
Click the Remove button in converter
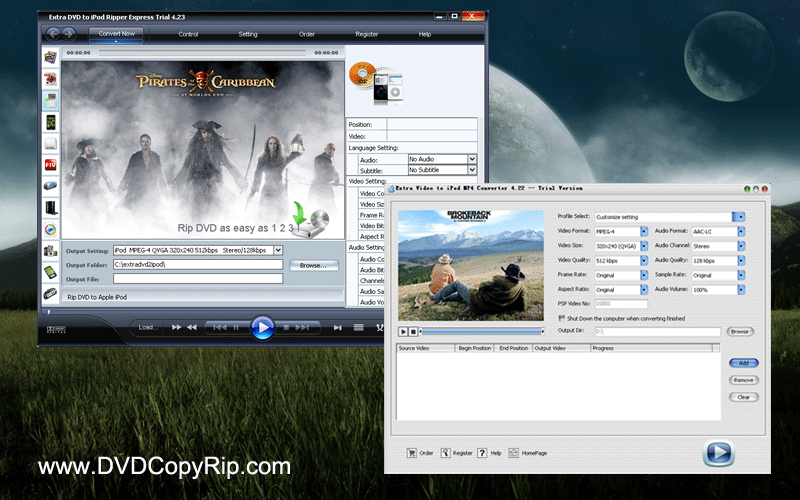coord(744,380)
